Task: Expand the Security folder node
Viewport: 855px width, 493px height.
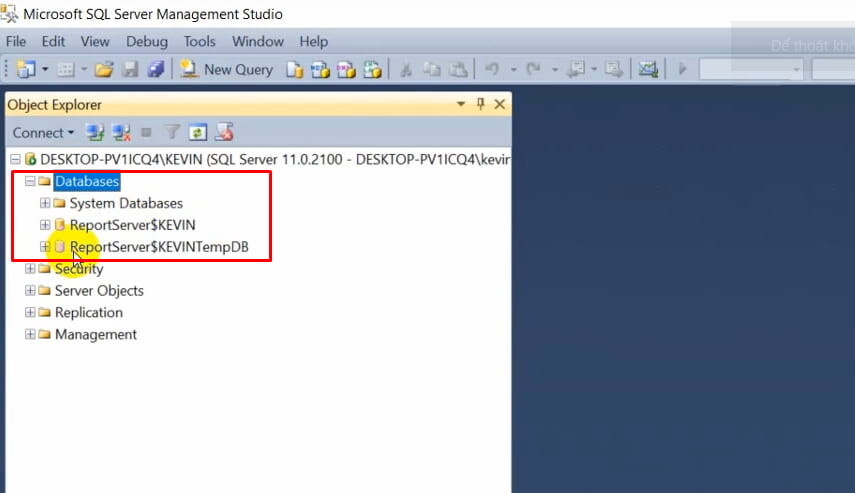Action: (30, 268)
